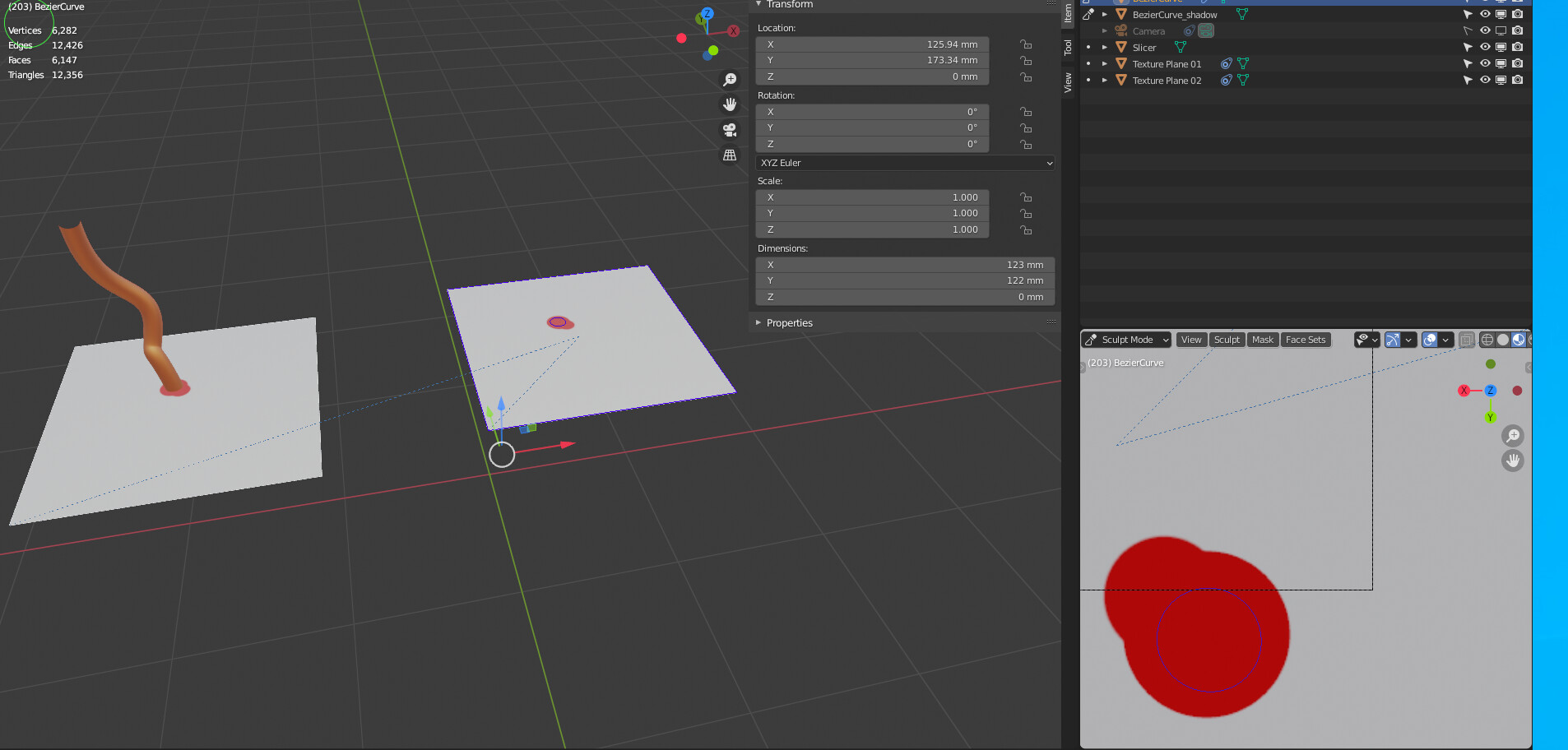The width and height of the screenshot is (1568, 750).
Task: Open the Sculpt Mode dropdown
Action: click(1126, 340)
